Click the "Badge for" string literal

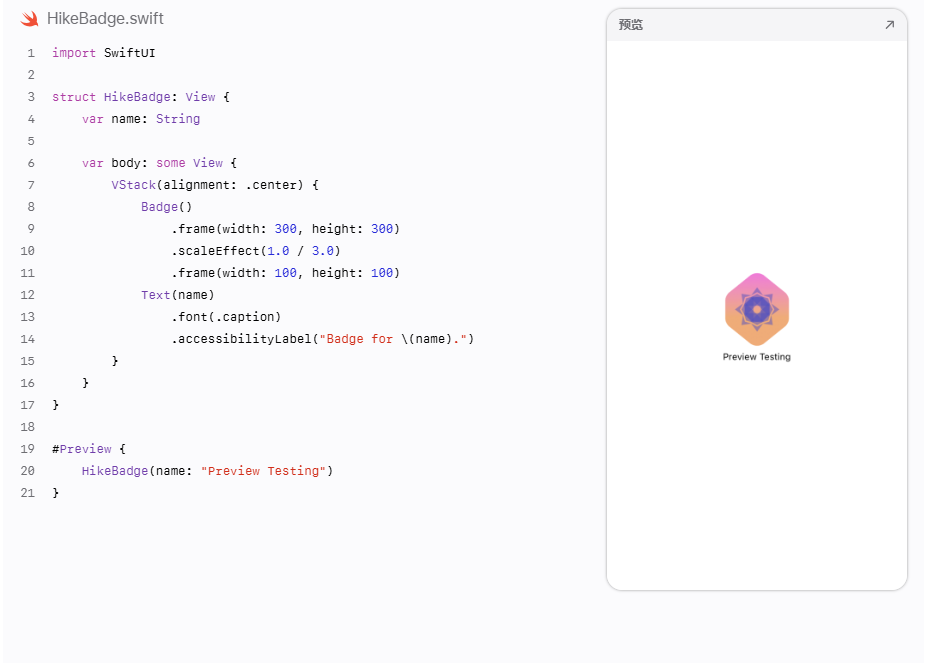(x=356, y=339)
